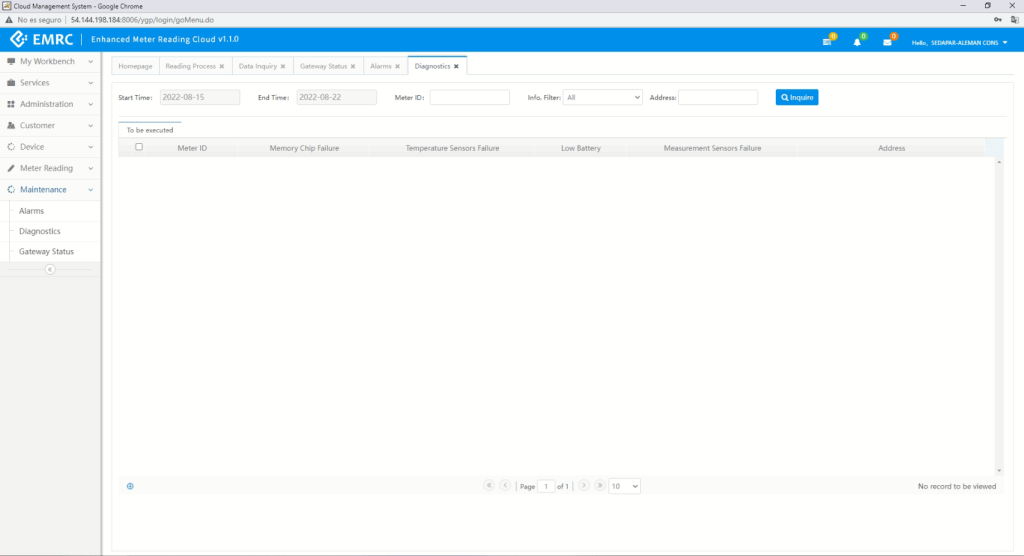1024x556 pixels.
Task: Go to last page arrow
Action: [x=600, y=485]
